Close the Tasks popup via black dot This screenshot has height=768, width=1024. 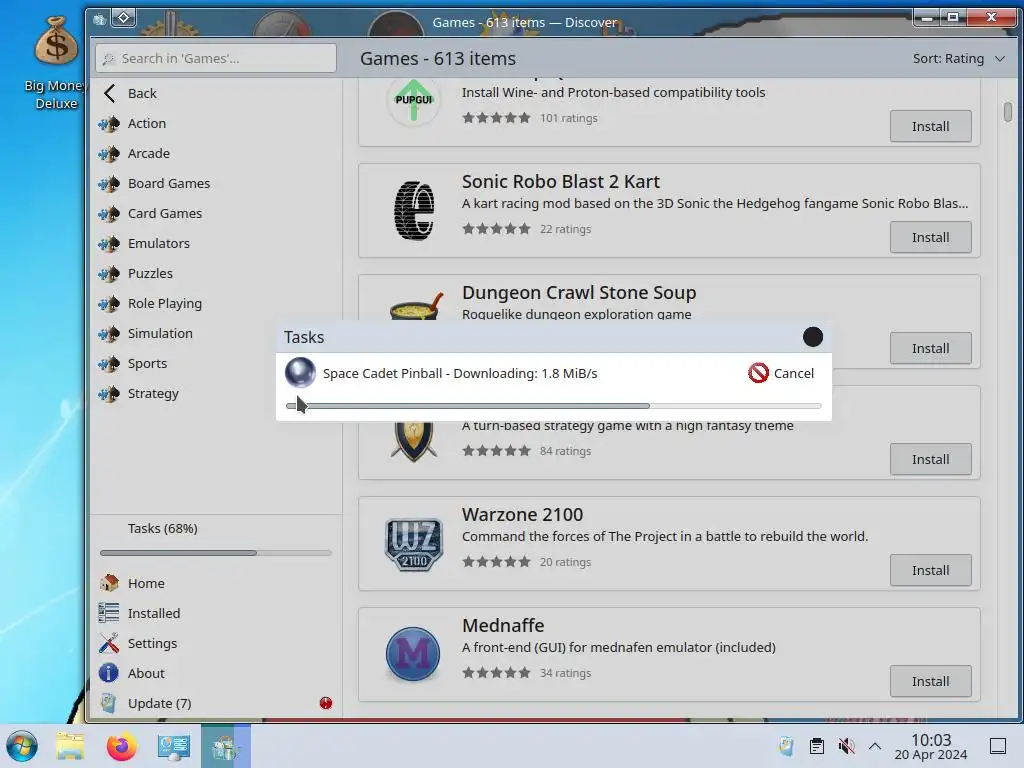[x=812, y=337]
